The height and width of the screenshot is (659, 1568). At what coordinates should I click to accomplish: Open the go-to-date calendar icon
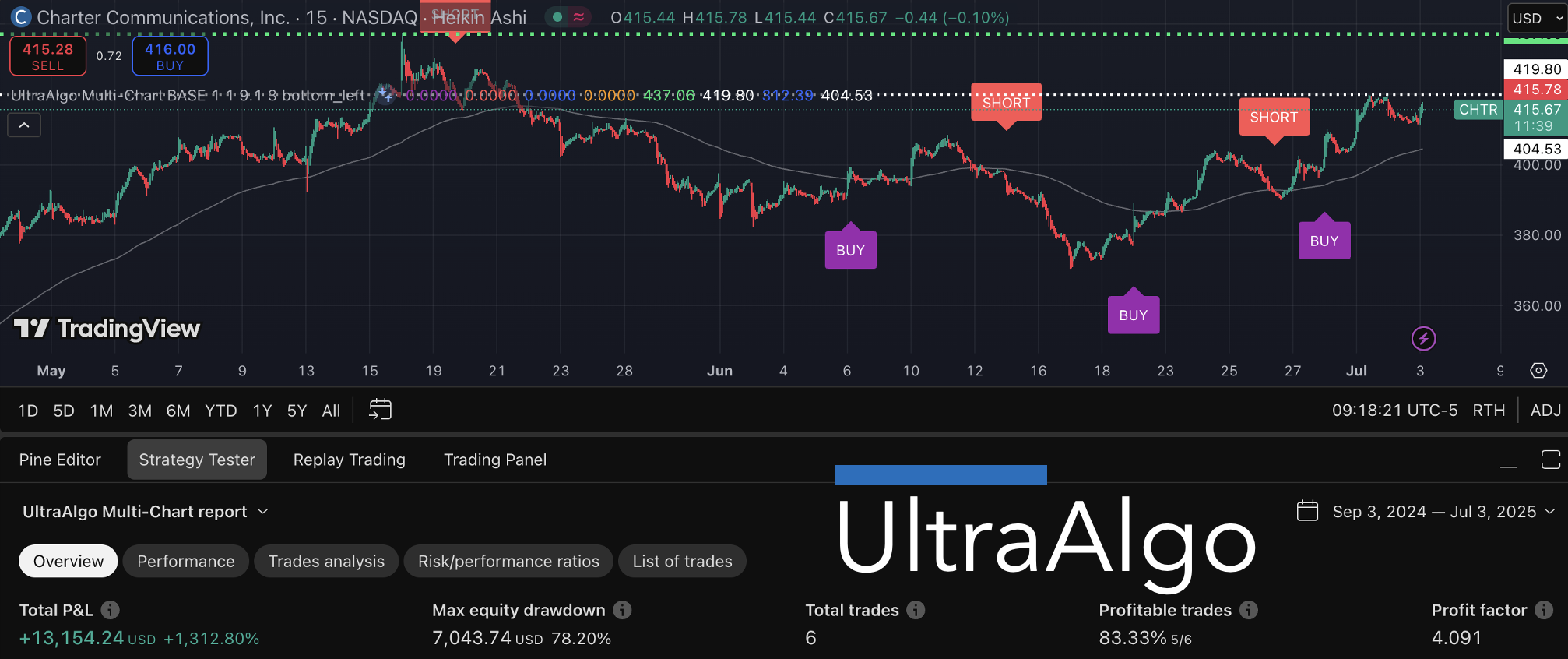380,410
